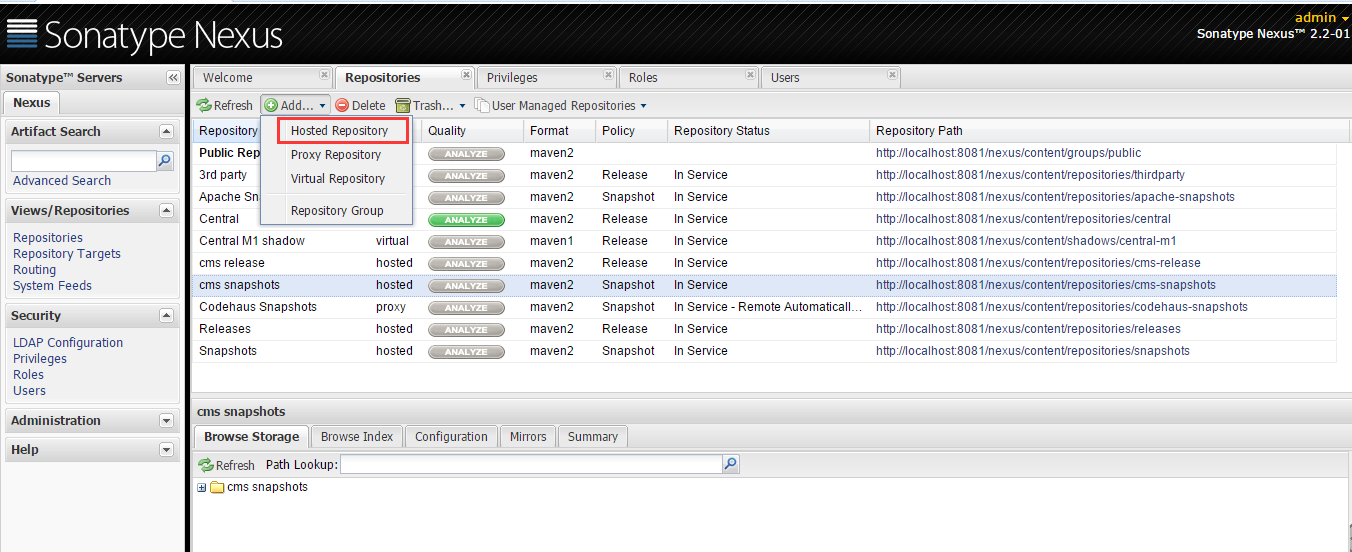Close the Roles tab
1352x552 pixels.
click(750, 74)
